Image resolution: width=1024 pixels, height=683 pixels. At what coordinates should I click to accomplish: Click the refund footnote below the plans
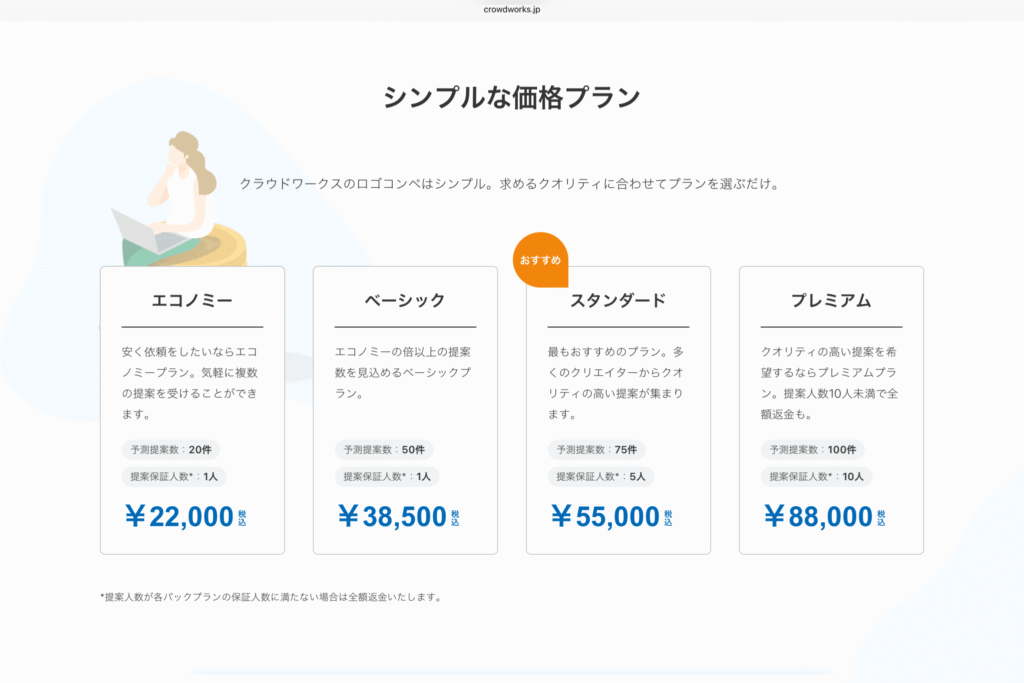[x=270, y=597]
